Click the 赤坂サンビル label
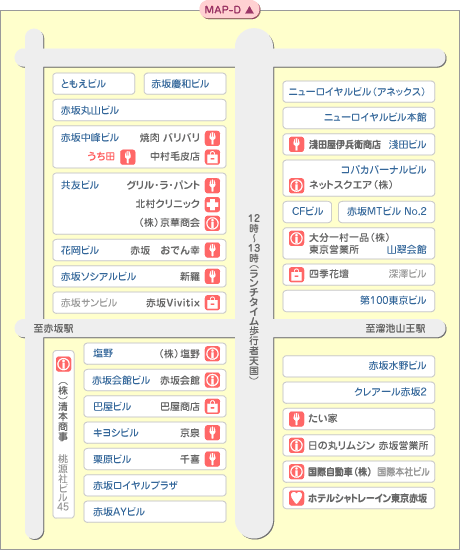Screen dimensions: 460x558 point(89,303)
